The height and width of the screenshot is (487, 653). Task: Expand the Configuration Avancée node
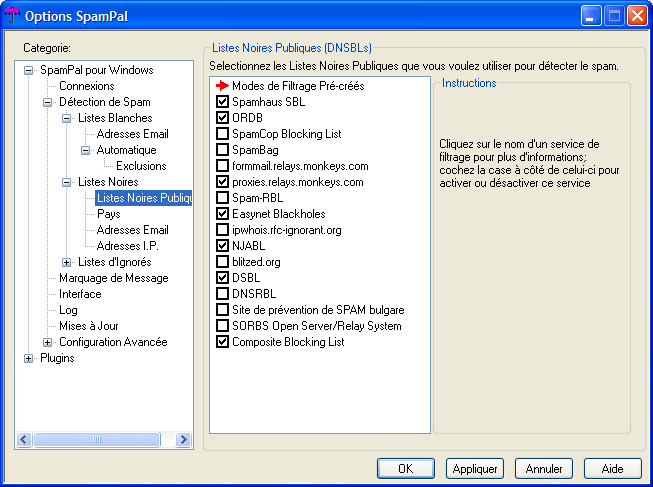(x=47, y=342)
